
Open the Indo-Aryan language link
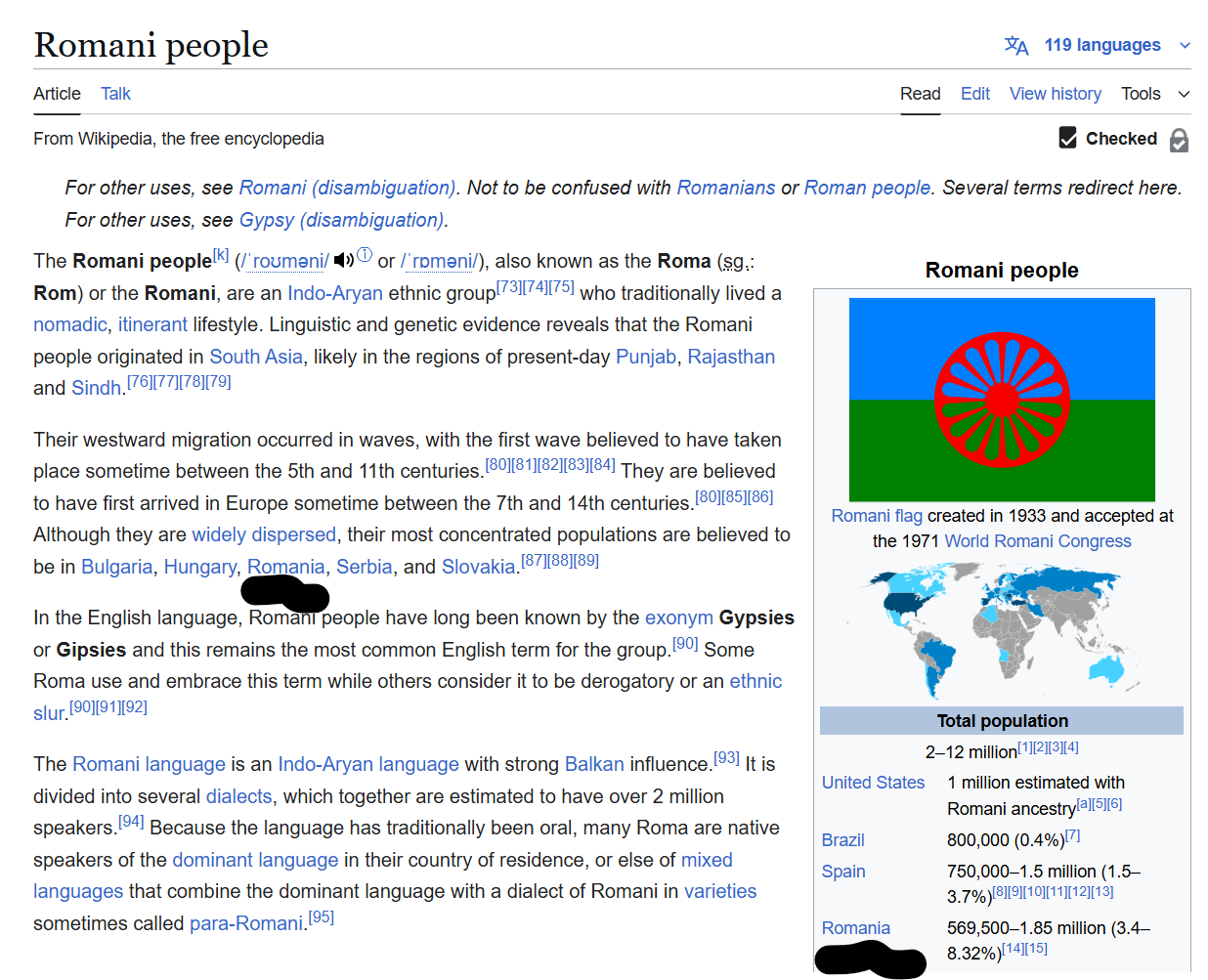point(368,764)
